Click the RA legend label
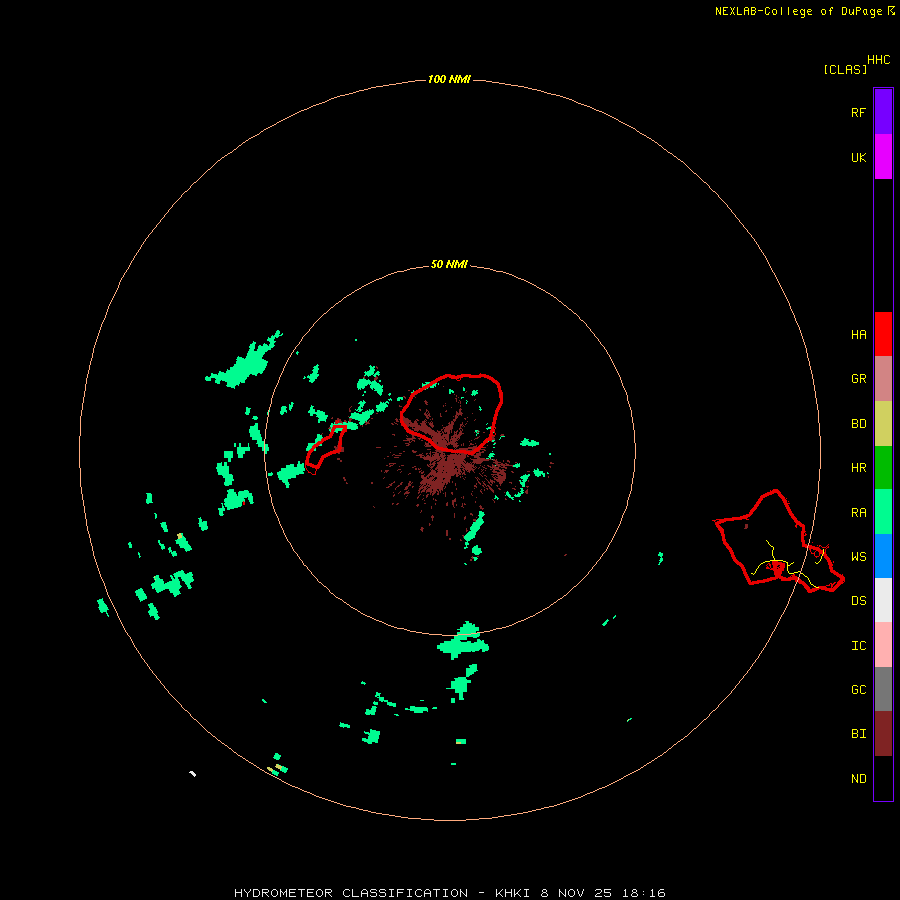The height and width of the screenshot is (900, 900). (858, 513)
